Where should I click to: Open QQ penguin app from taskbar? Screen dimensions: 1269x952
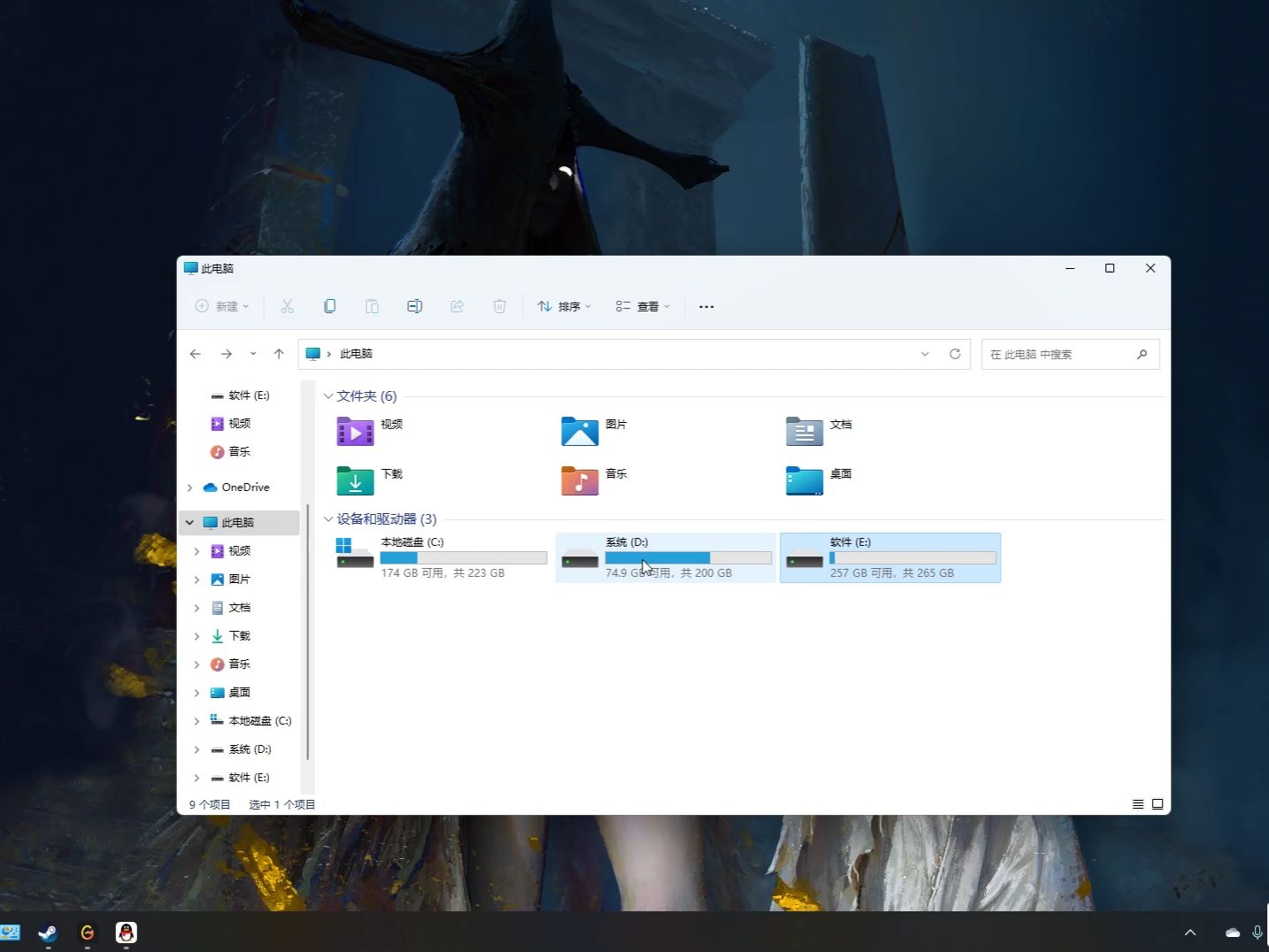[127, 933]
